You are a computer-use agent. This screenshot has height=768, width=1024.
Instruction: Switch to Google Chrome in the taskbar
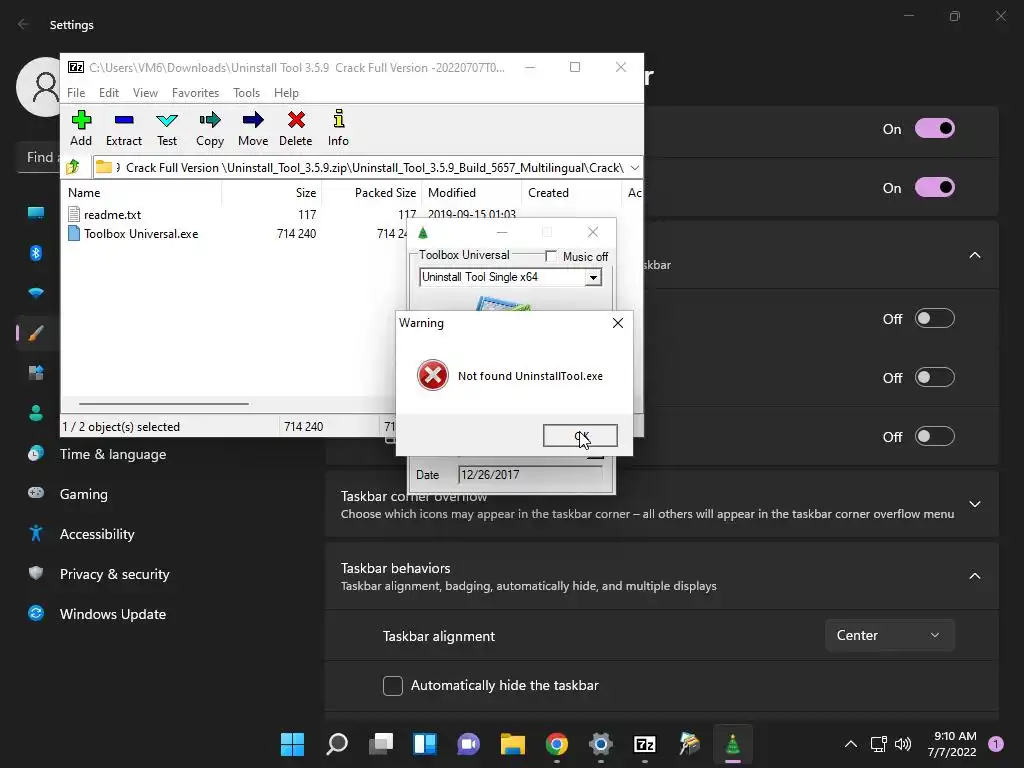point(556,744)
